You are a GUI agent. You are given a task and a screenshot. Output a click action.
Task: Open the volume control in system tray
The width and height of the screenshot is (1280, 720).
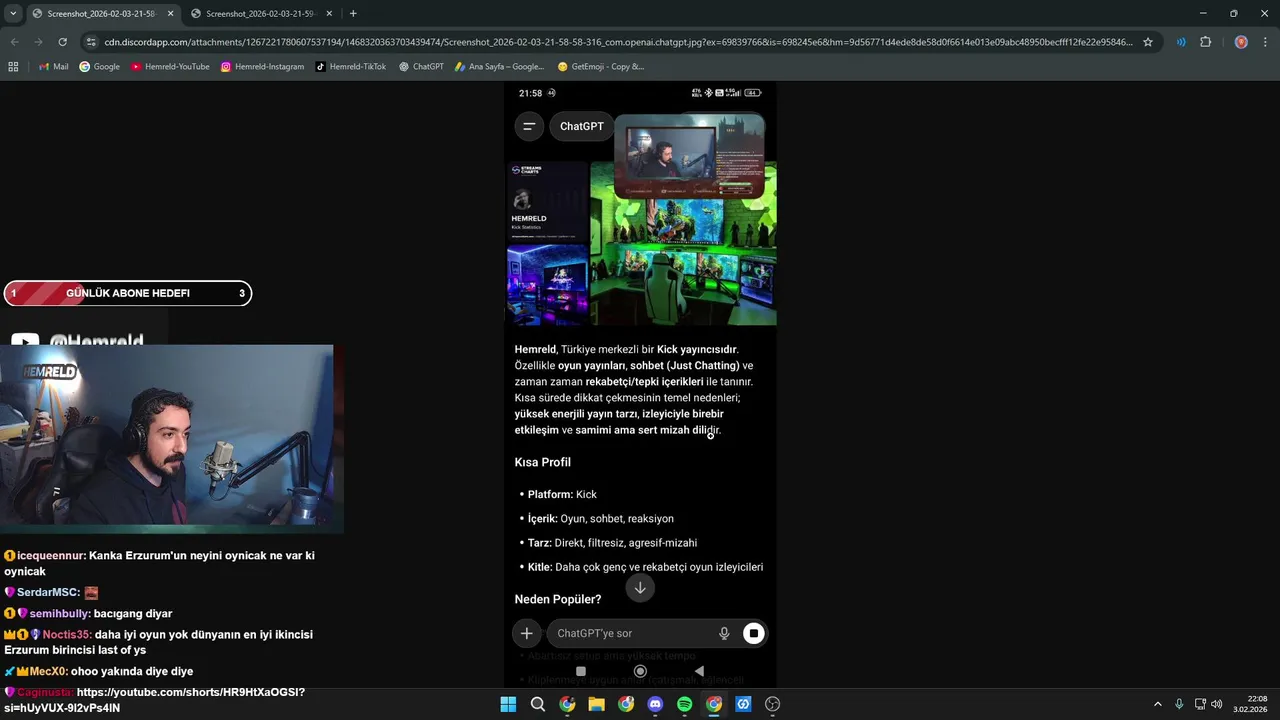pyautogui.click(x=1216, y=704)
